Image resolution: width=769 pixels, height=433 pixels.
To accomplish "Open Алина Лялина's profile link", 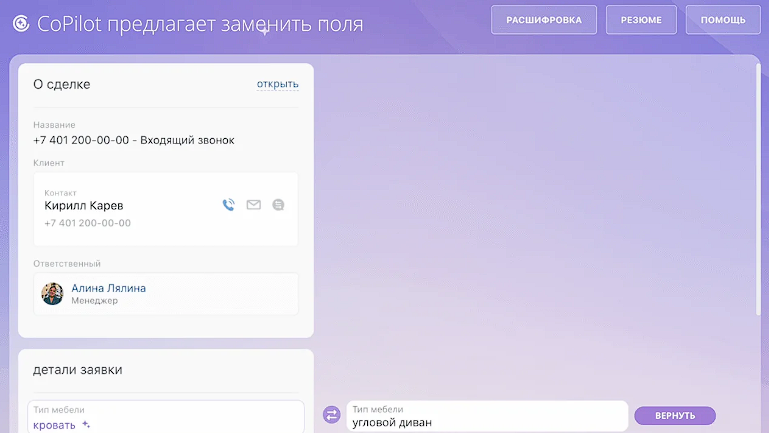I will pos(108,288).
